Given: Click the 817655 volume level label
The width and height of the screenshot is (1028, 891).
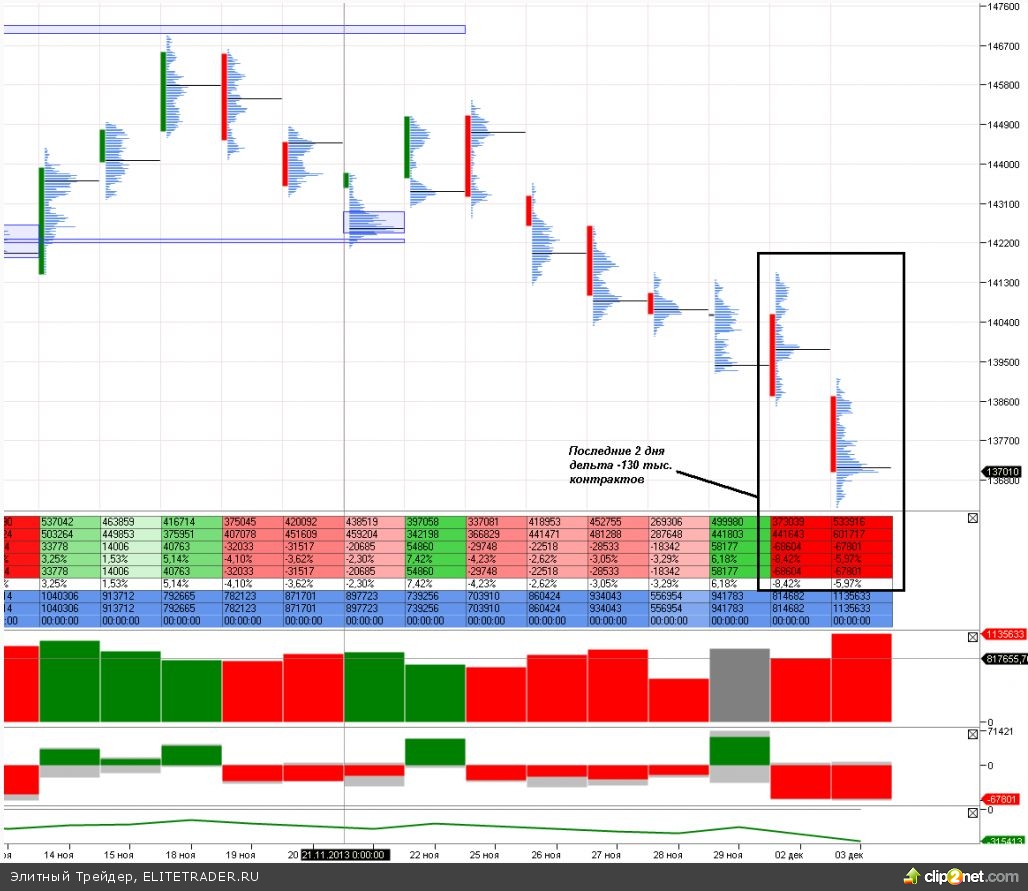Looking at the screenshot, I should coord(1004,658).
